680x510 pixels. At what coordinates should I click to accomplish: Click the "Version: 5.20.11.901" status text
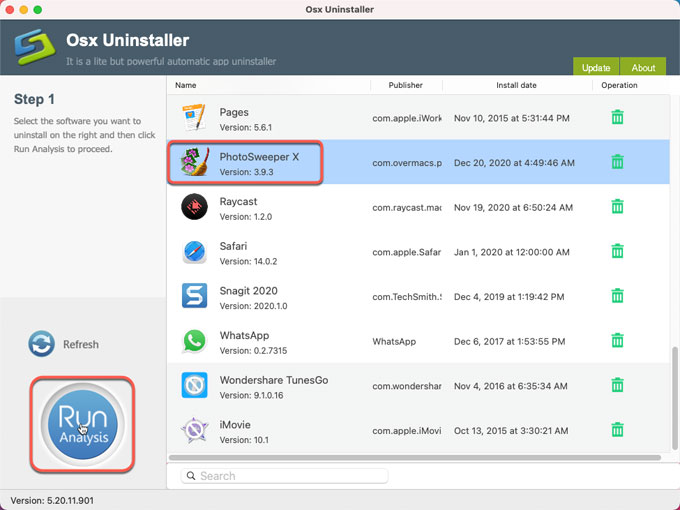(52, 500)
